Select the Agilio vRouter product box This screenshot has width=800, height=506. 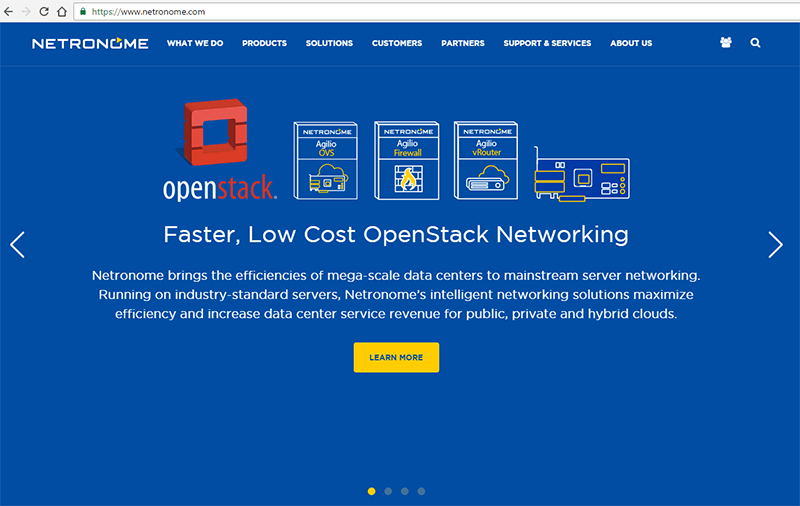(486, 161)
